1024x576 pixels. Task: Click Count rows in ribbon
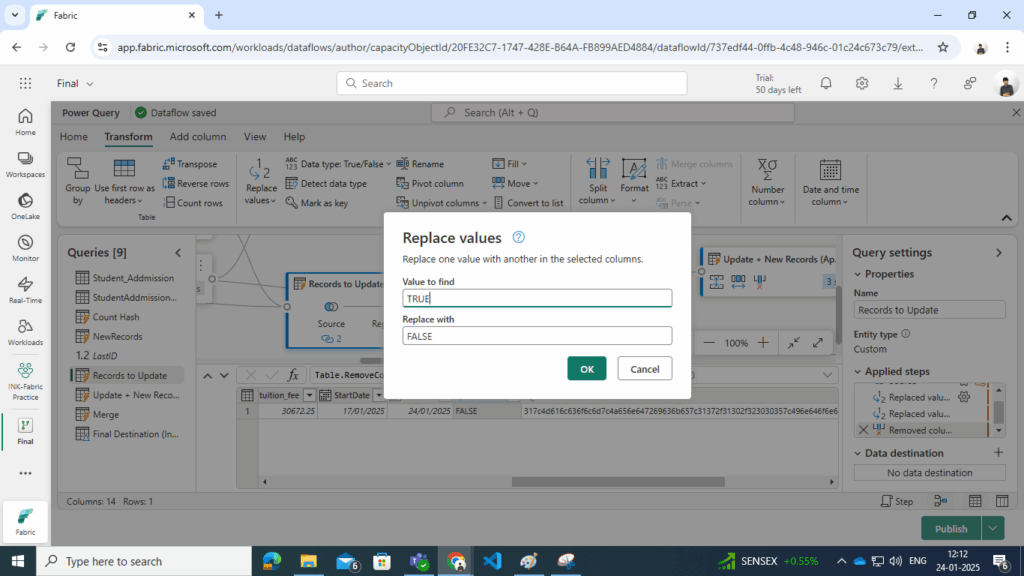coord(193,203)
